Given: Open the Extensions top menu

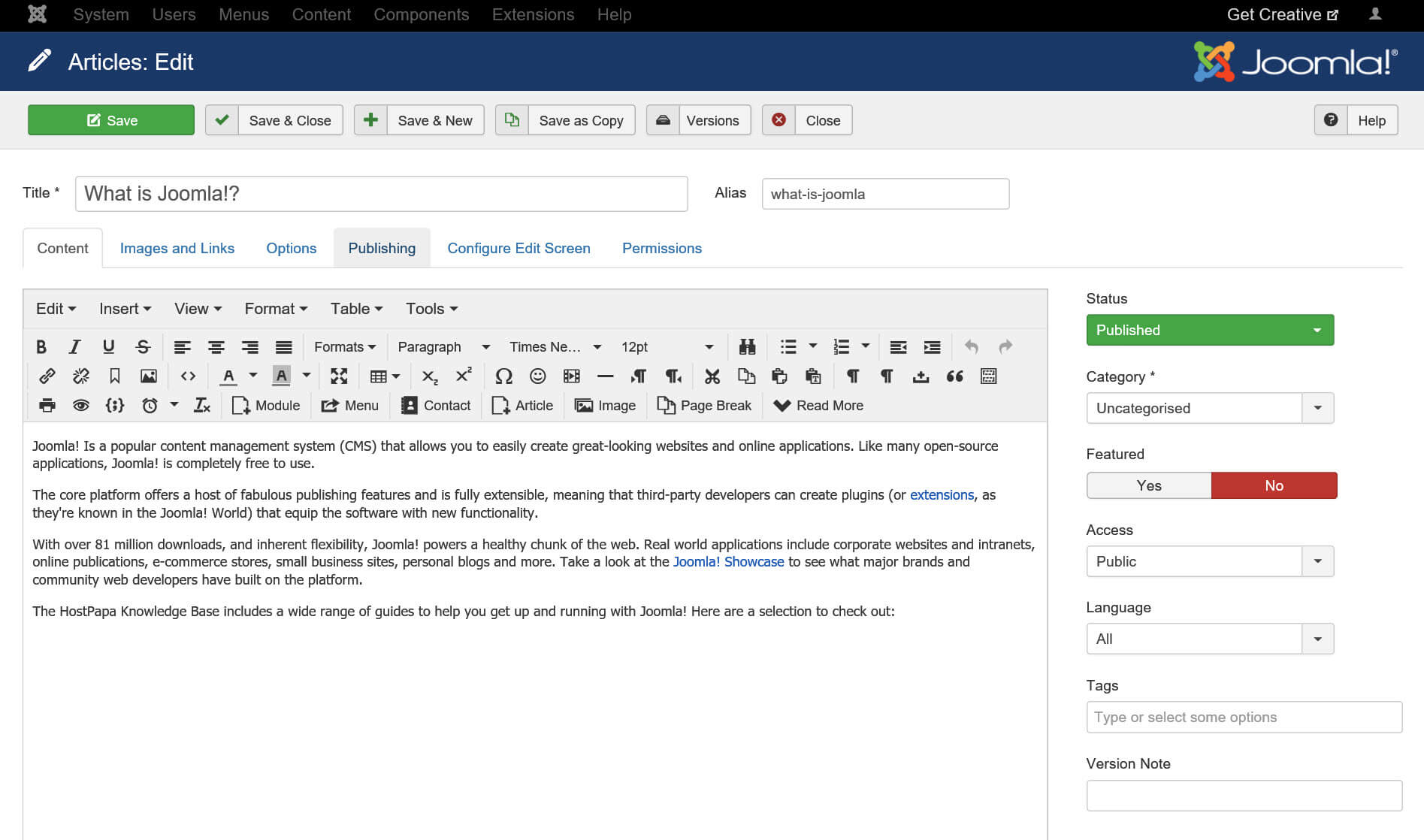Looking at the screenshot, I should pos(533,14).
